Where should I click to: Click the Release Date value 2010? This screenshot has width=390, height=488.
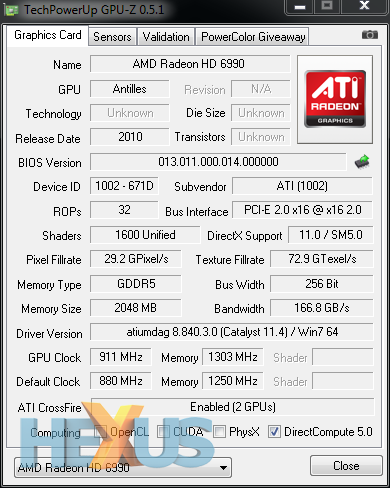(130, 137)
